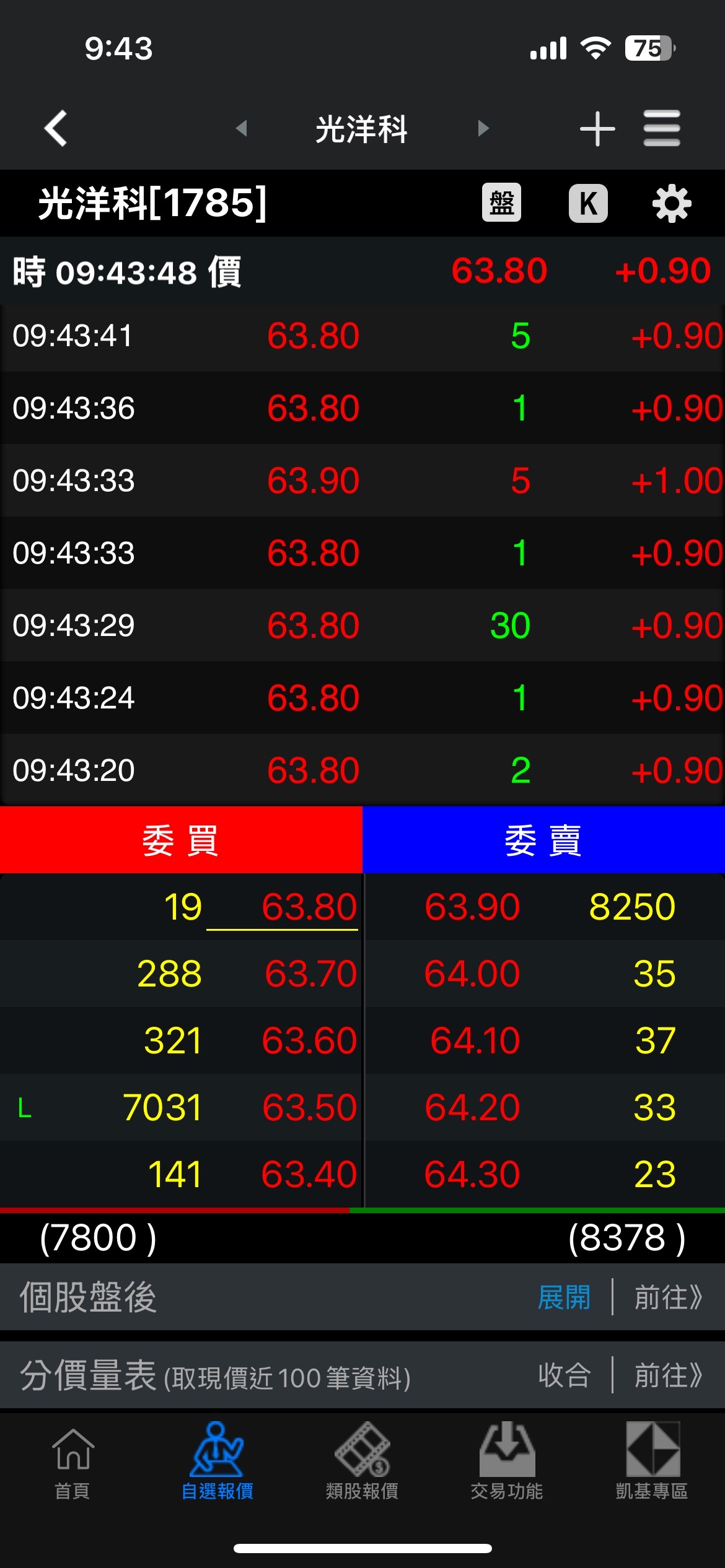Screen dimensions: 725x1568
Task: Collapse 分價量表 section via 收合
Action: click(x=565, y=1375)
